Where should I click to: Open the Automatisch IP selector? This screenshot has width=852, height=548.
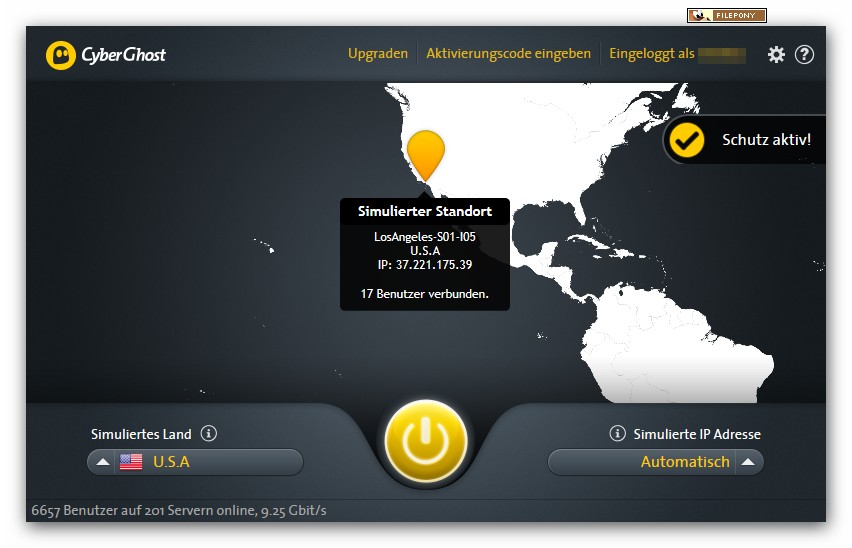656,462
